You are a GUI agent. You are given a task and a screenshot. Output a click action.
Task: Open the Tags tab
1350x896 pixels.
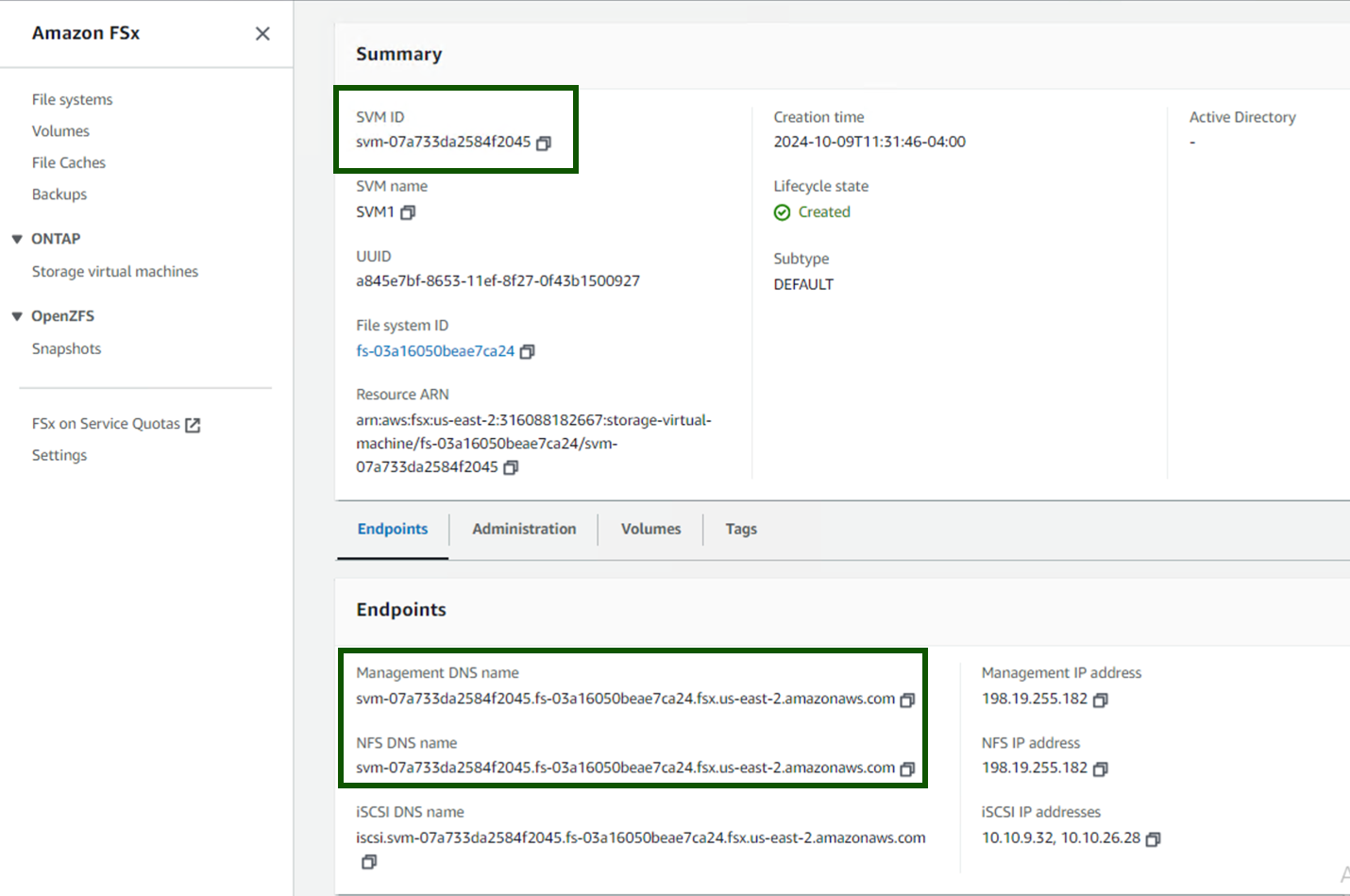(741, 529)
